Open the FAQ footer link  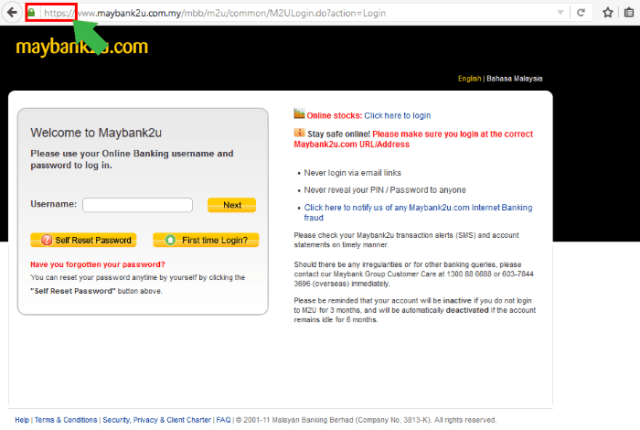click(x=223, y=420)
